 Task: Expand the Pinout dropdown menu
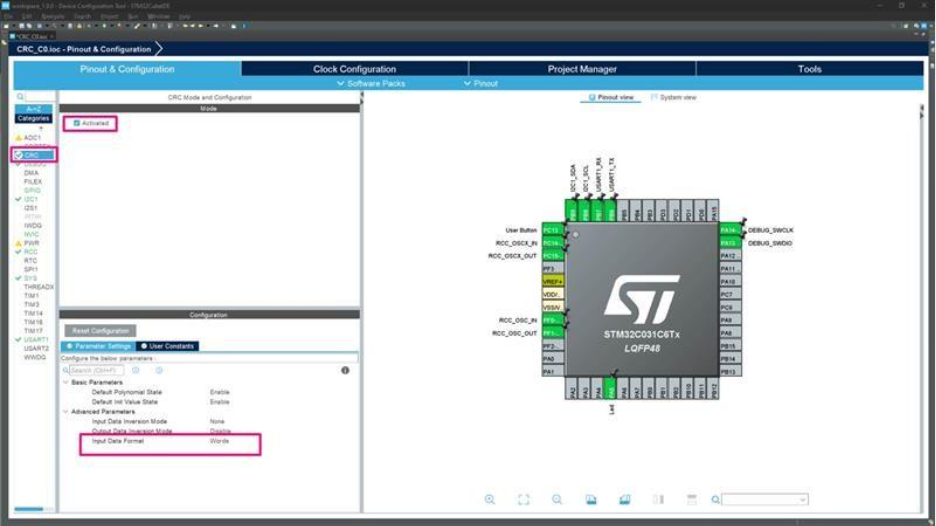point(481,84)
